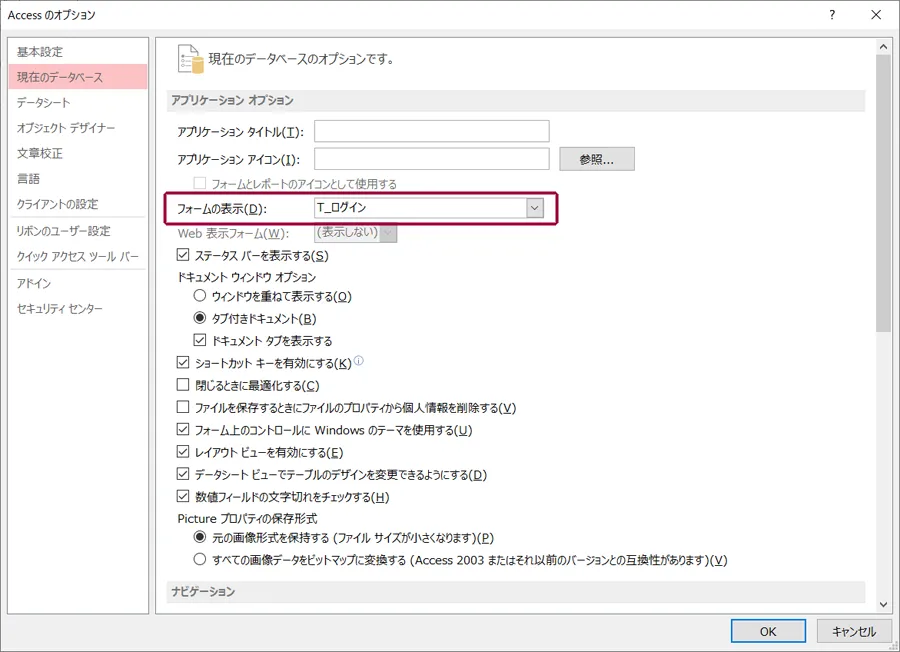Choose the bitmap conversion radio option
This screenshot has height=652, width=900.
tap(201, 559)
